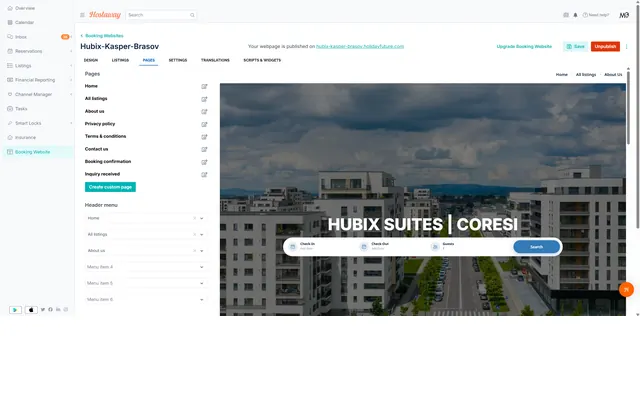This screenshot has width=640, height=400.
Task: Click the orange floating help chat button
Action: coord(626,289)
